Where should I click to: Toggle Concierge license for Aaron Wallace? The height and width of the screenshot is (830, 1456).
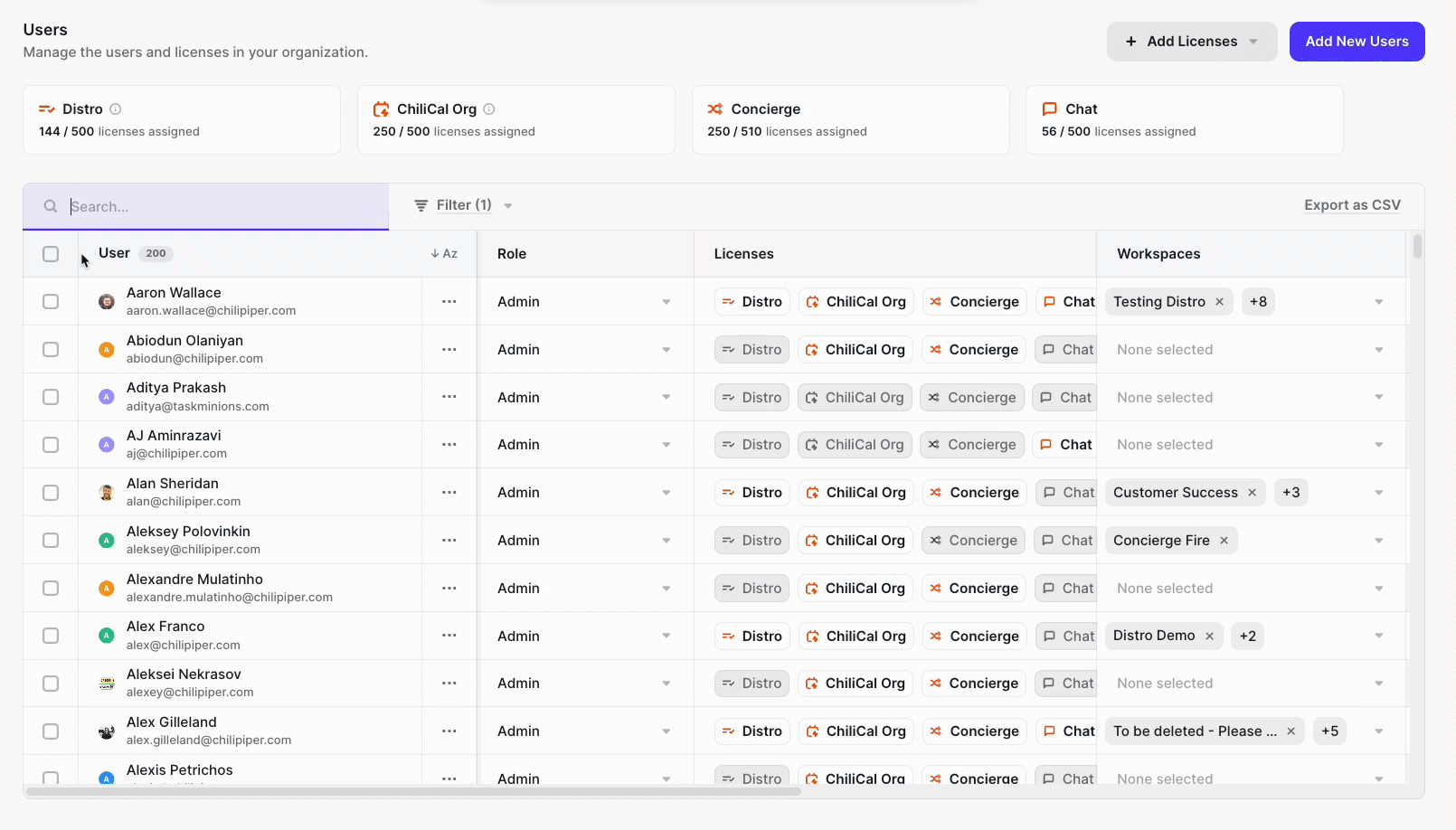(974, 302)
